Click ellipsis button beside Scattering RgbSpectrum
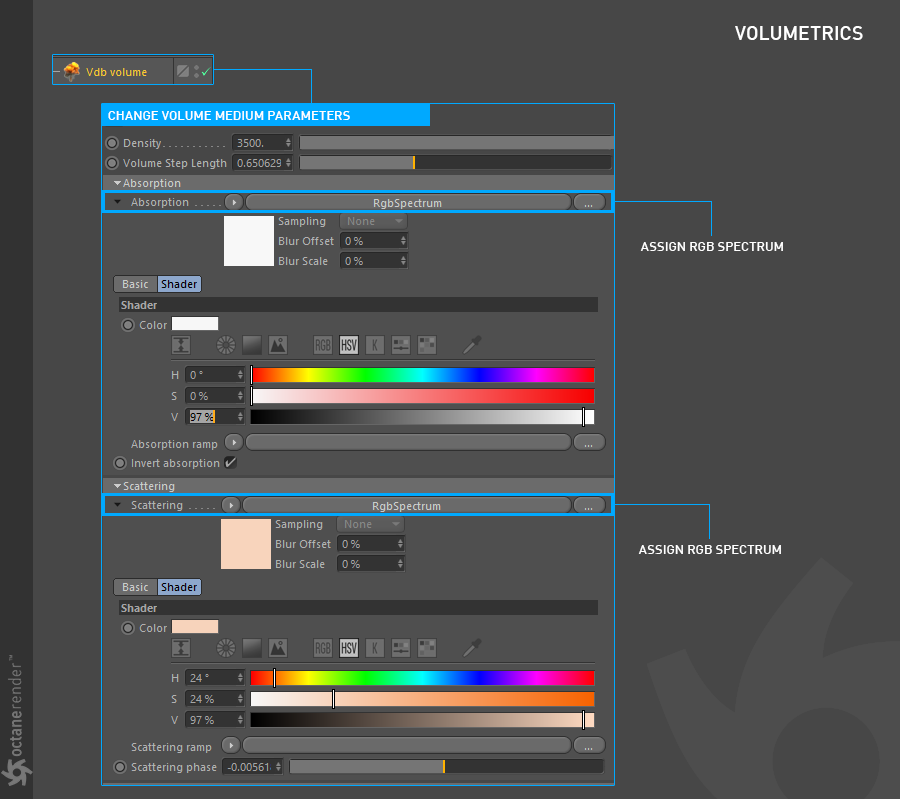Screen dimensions: 900x799 (589, 506)
